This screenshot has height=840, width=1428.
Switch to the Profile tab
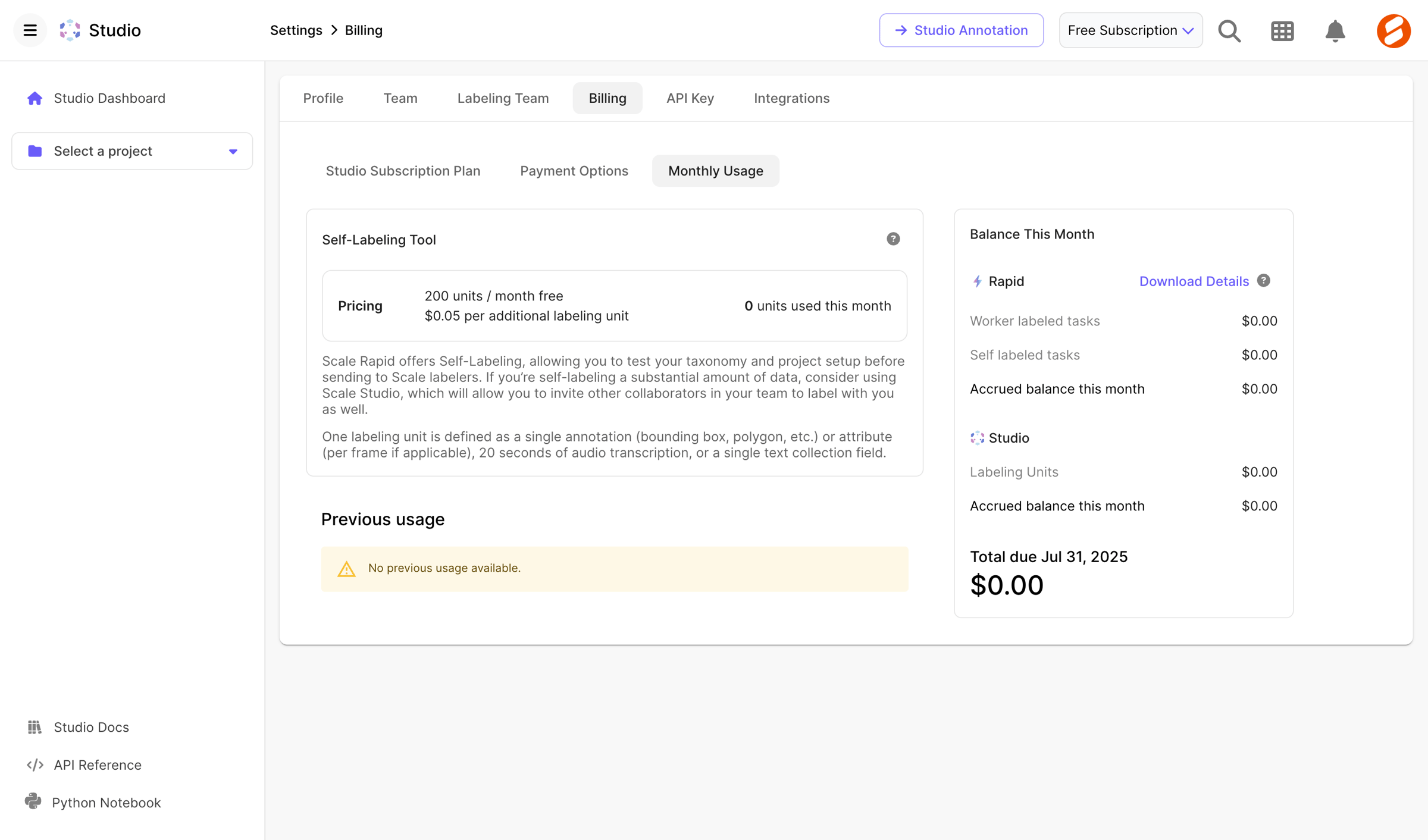(x=323, y=98)
